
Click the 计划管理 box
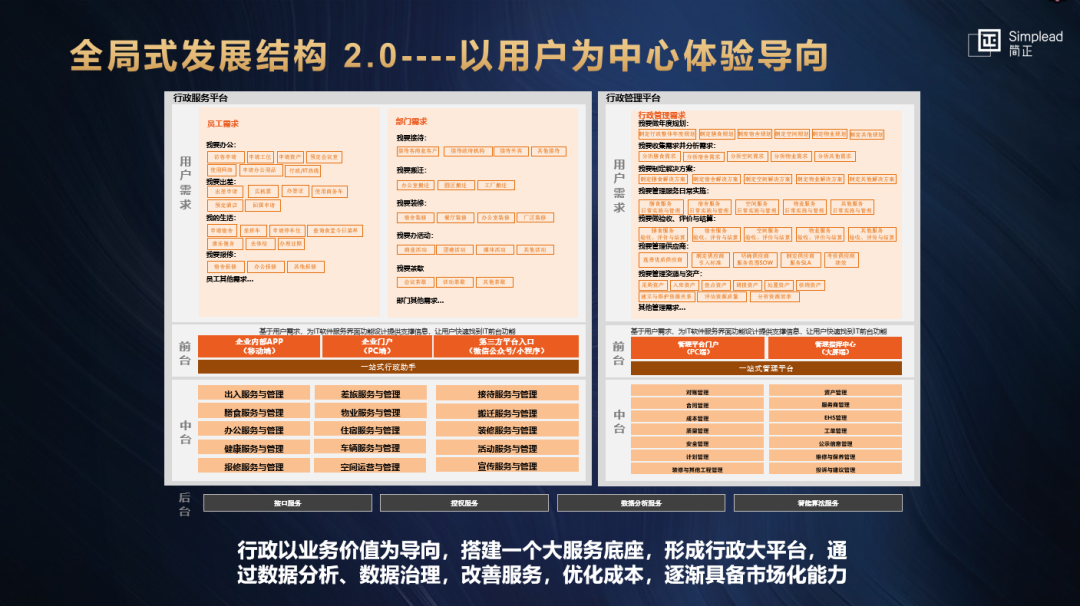coord(697,457)
